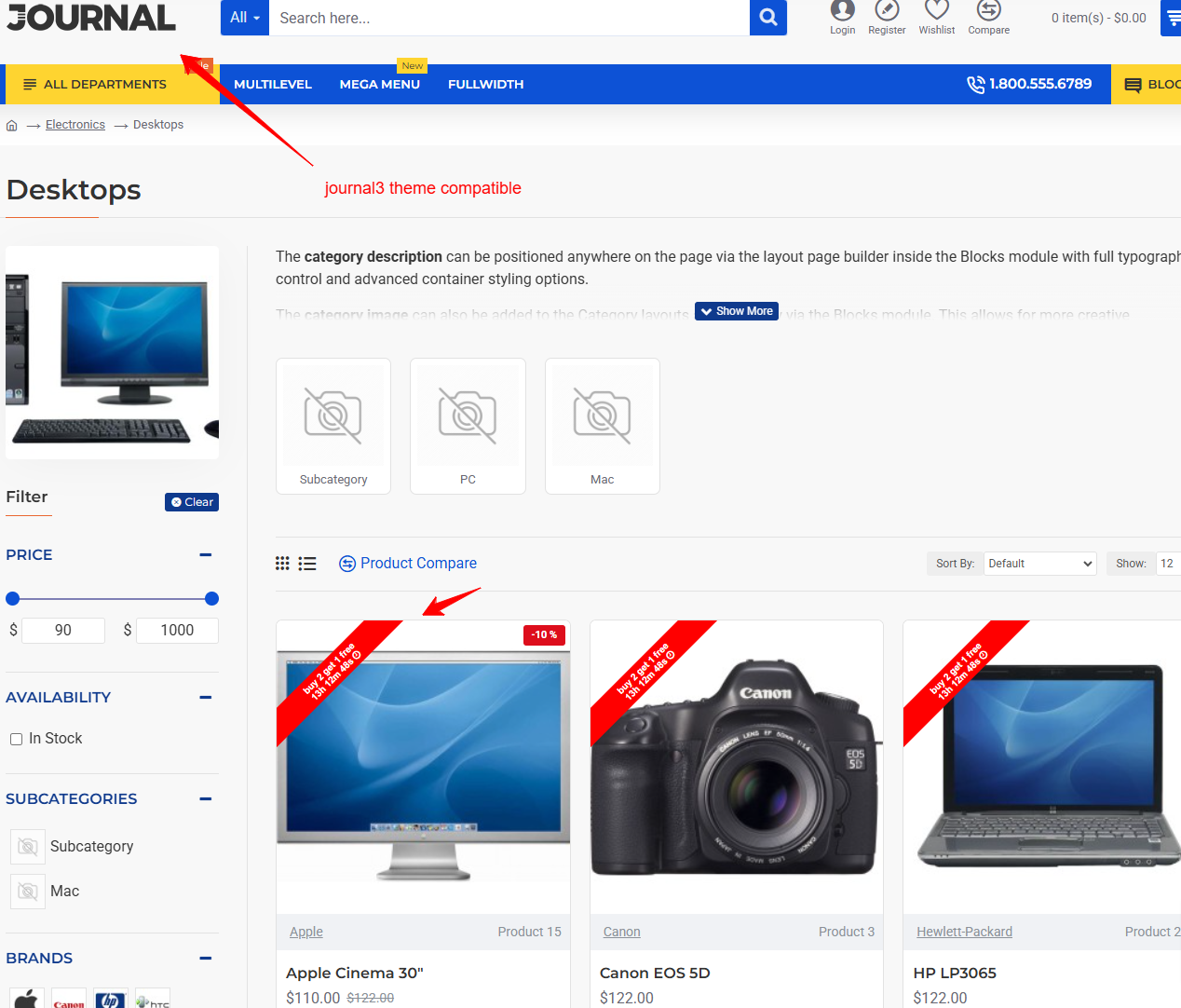
Task: Click the minimum price slider handle
Action: [13, 598]
